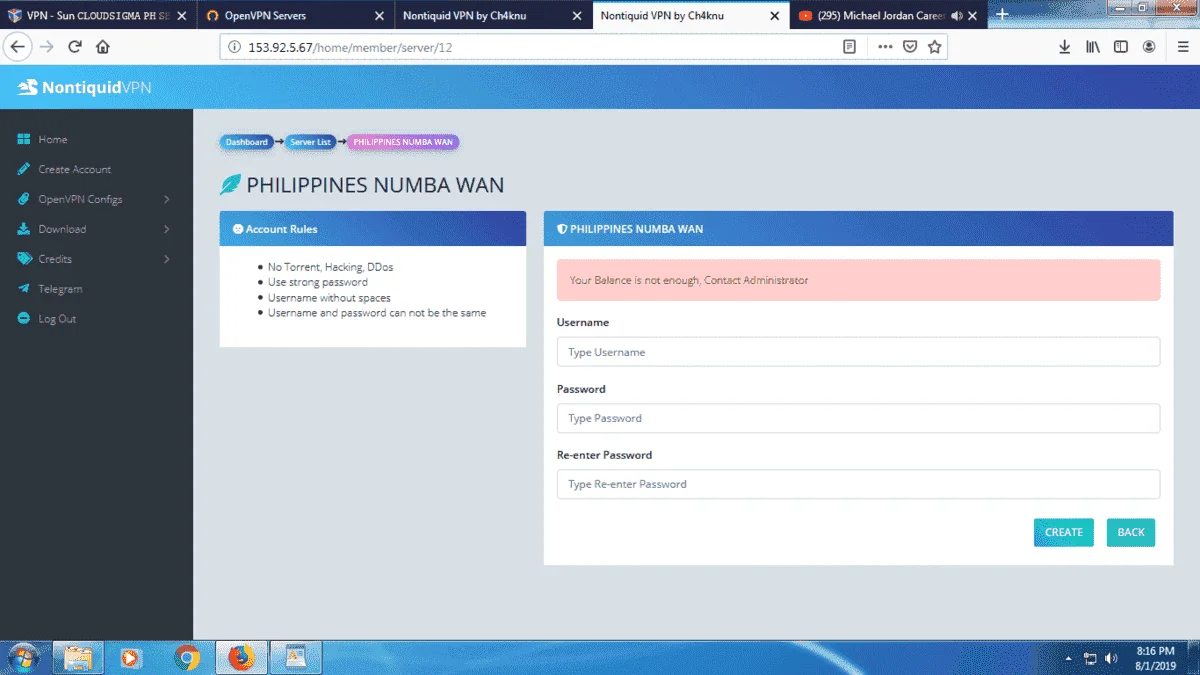Open the file explorer taskbar icon

pyautogui.click(x=78, y=657)
